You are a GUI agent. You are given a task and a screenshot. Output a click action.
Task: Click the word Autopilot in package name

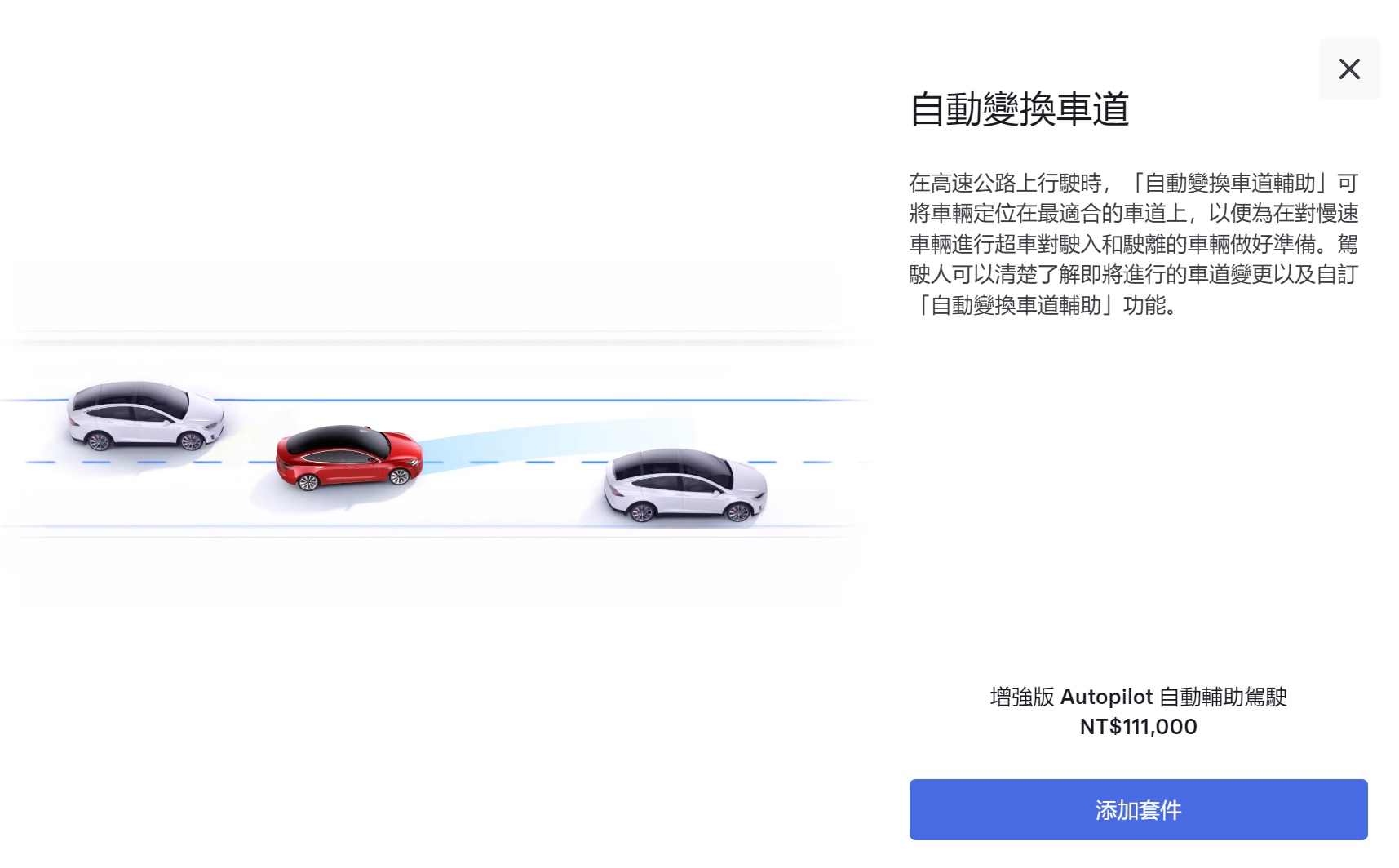tap(1106, 697)
